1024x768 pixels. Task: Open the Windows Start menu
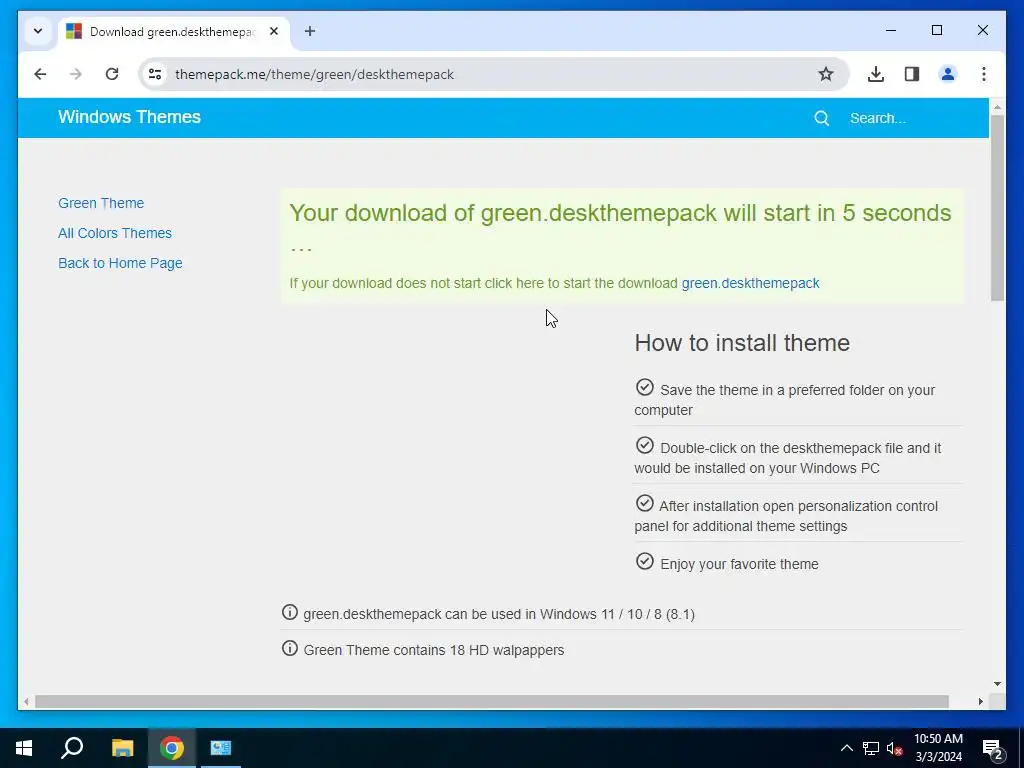click(x=24, y=748)
